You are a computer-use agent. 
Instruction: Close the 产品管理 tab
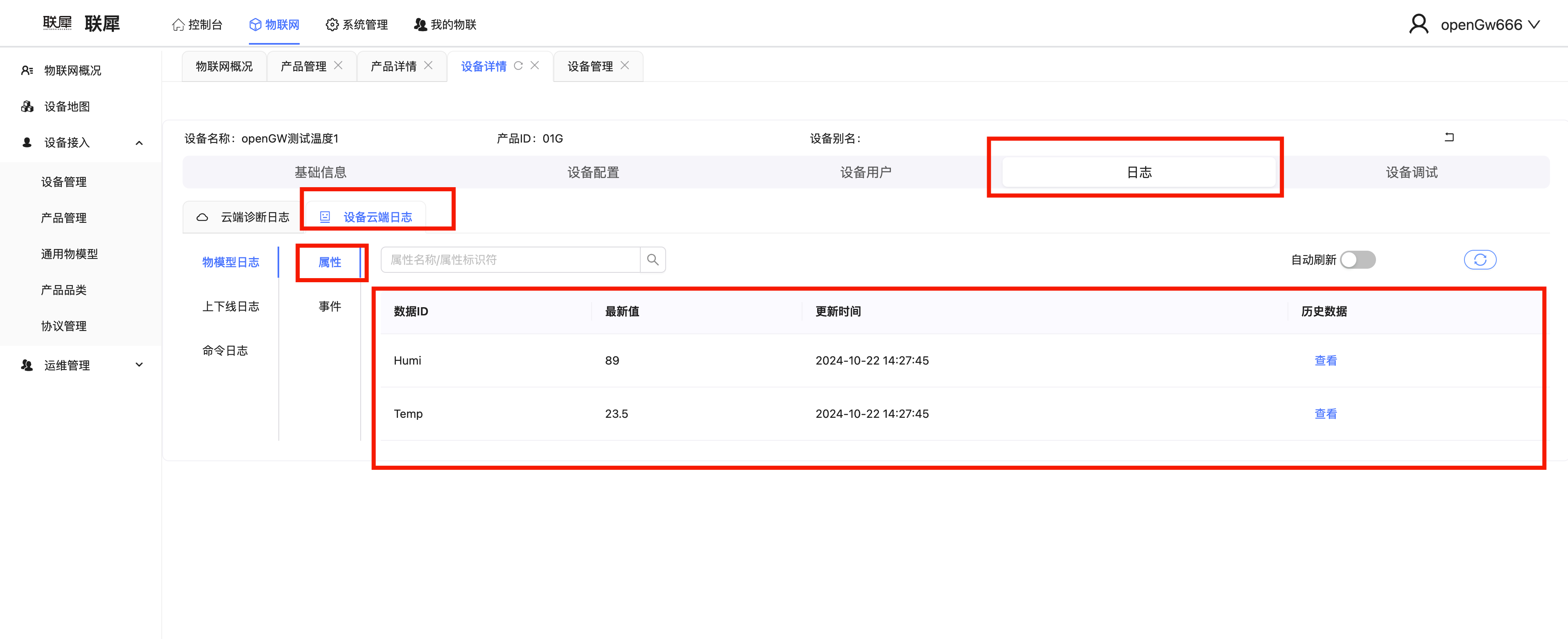click(339, 66)
